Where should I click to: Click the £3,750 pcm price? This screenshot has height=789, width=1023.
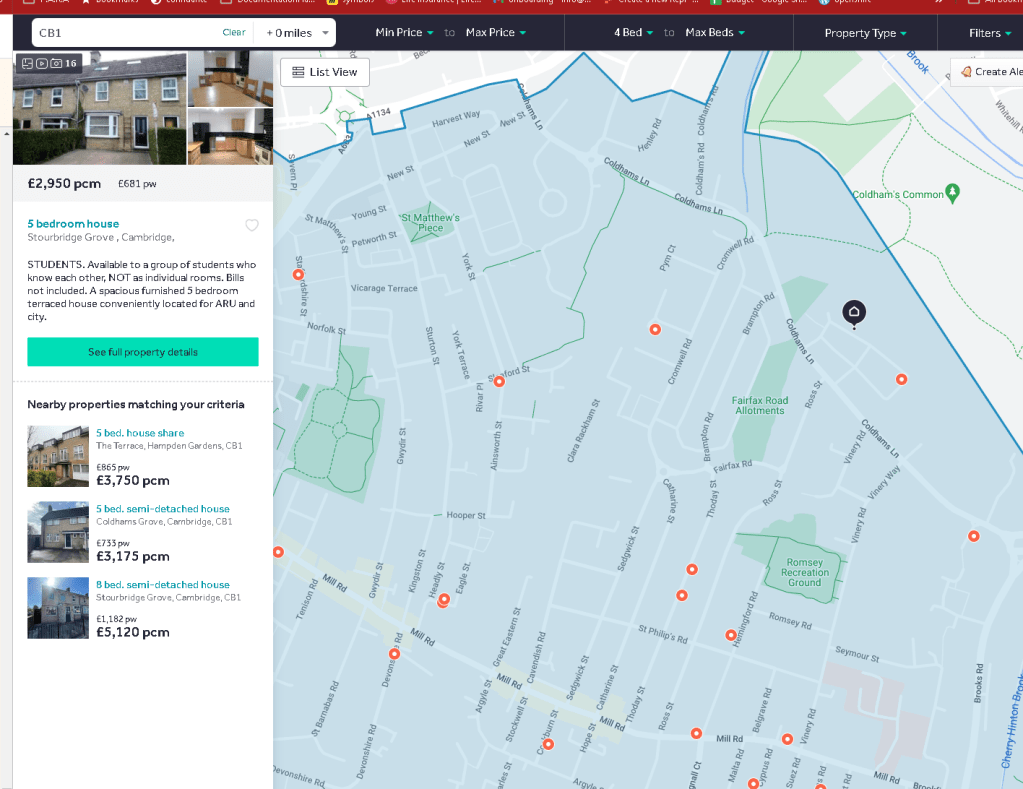point(133,480)
